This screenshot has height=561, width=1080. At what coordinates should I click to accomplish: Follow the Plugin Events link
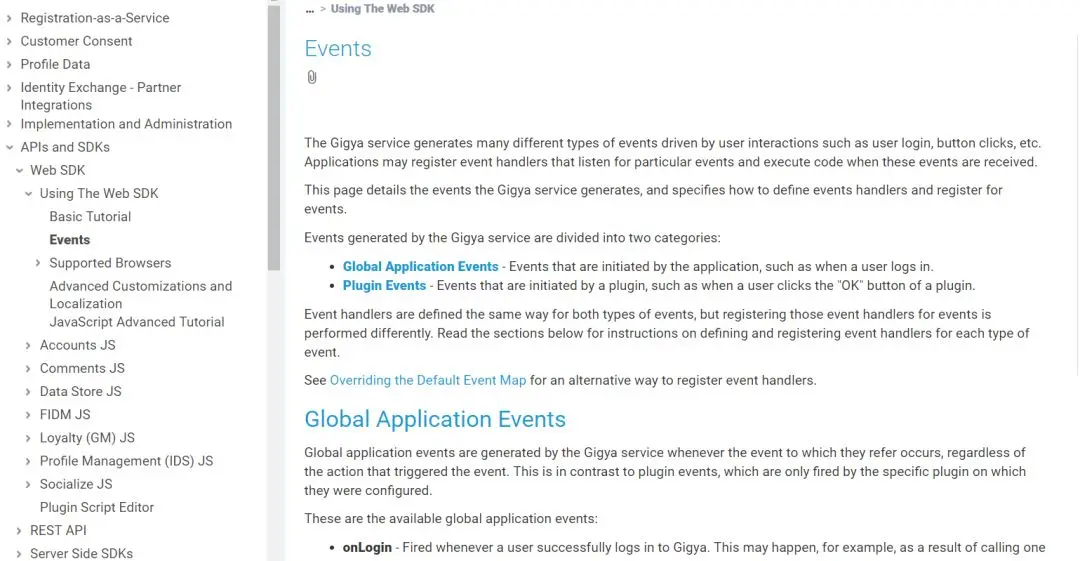(384, 285)
